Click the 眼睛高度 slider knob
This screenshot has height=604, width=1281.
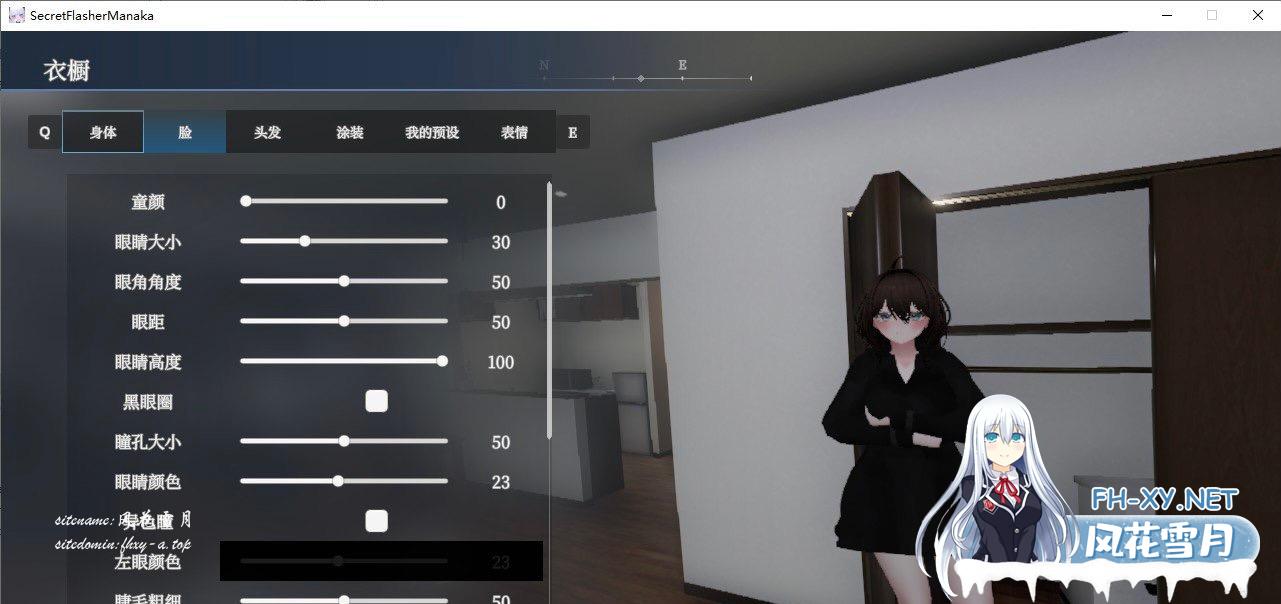tap(442, 361)
